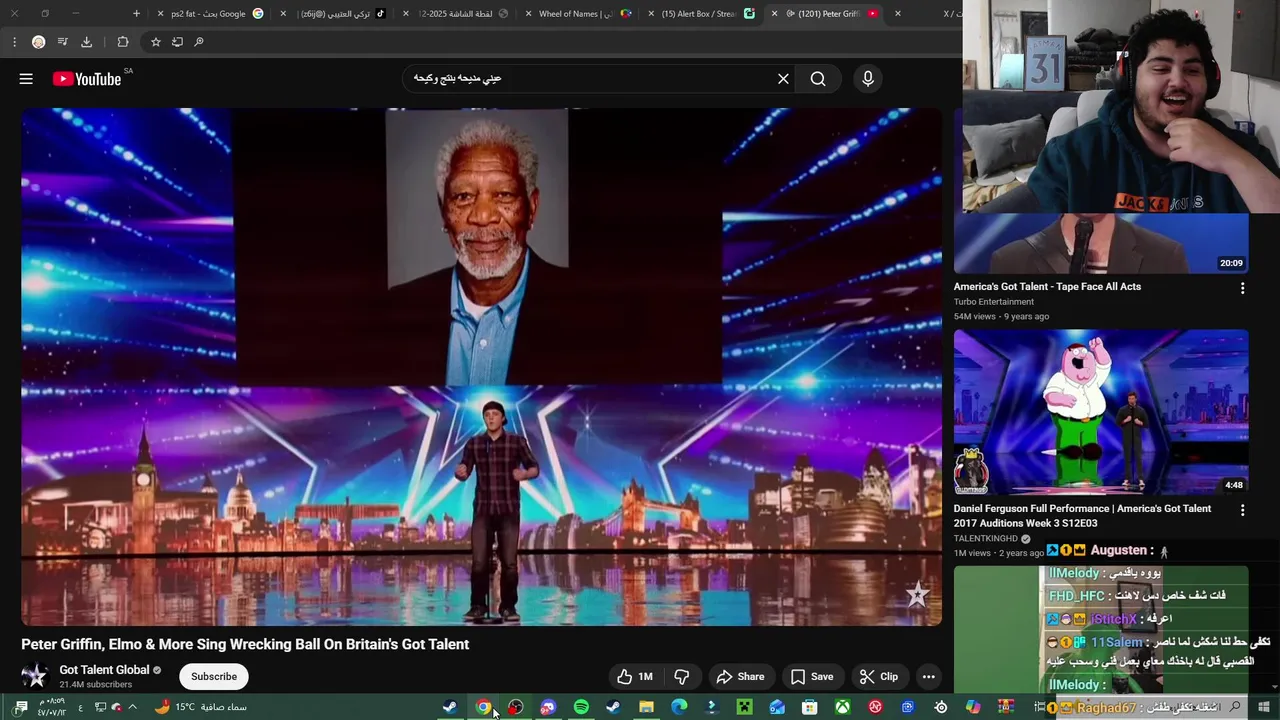Screen dimensions: 1280x720
Task: Close the Alert Box tab
Action: (x=652, y=14)
